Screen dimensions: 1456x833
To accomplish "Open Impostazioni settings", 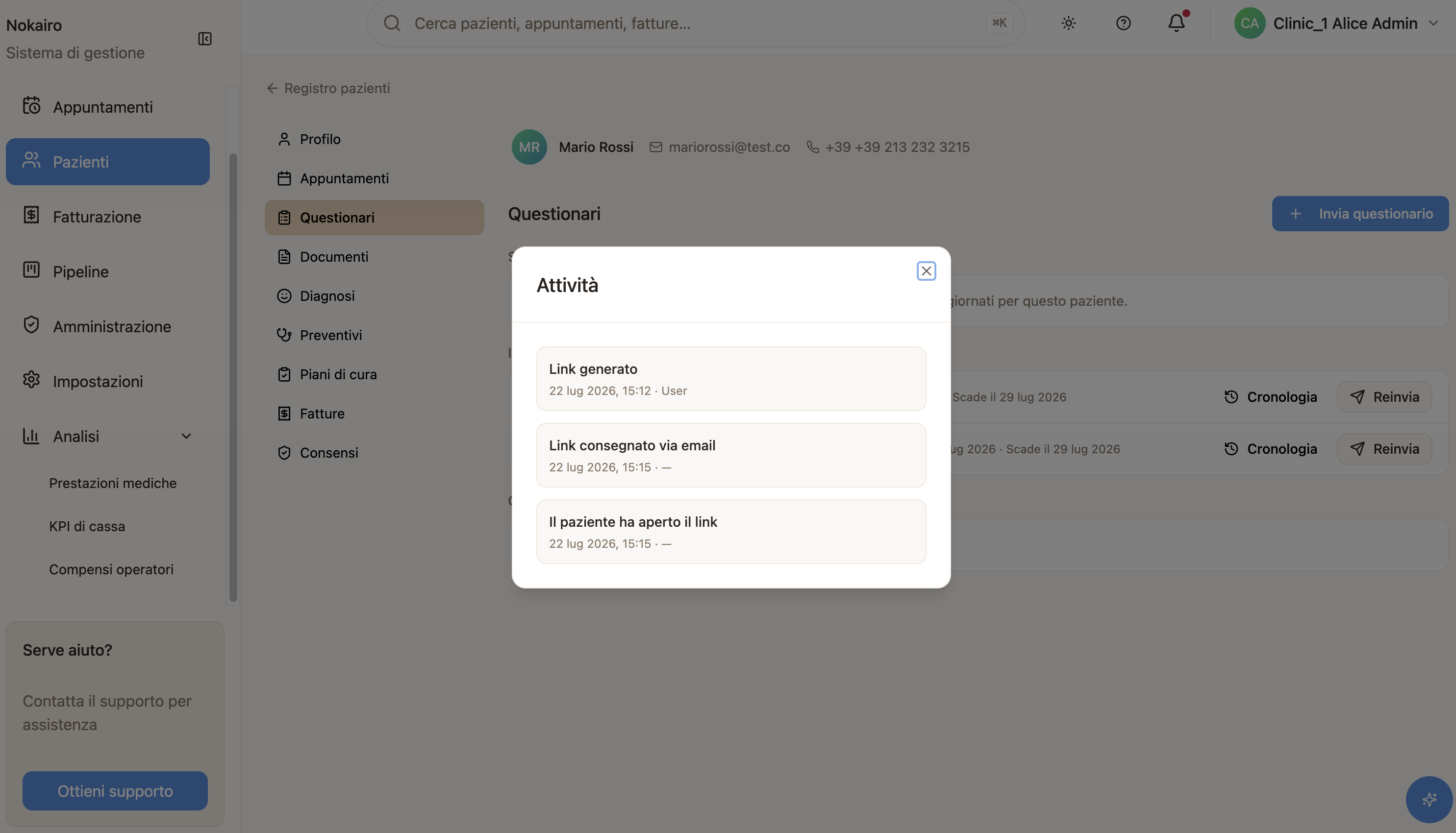I will tap(107, 382).
